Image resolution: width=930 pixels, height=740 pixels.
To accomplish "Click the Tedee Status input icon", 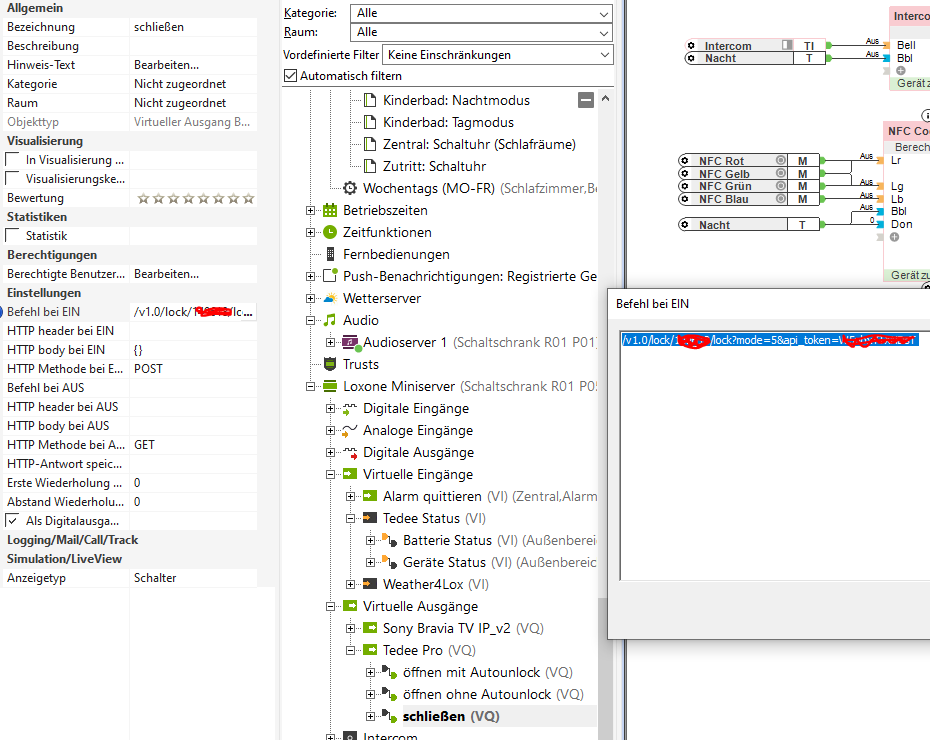I will [x=370, y=518].
